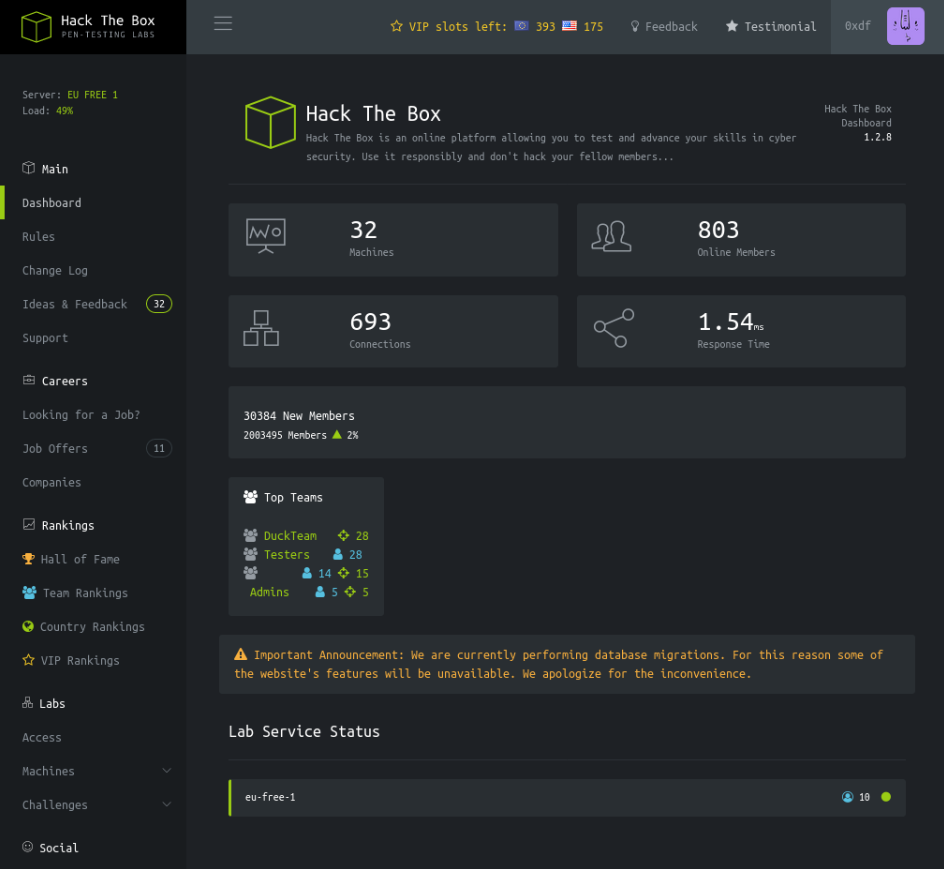Click the Hall of Fame trophy icon

[x=28, y=559]
